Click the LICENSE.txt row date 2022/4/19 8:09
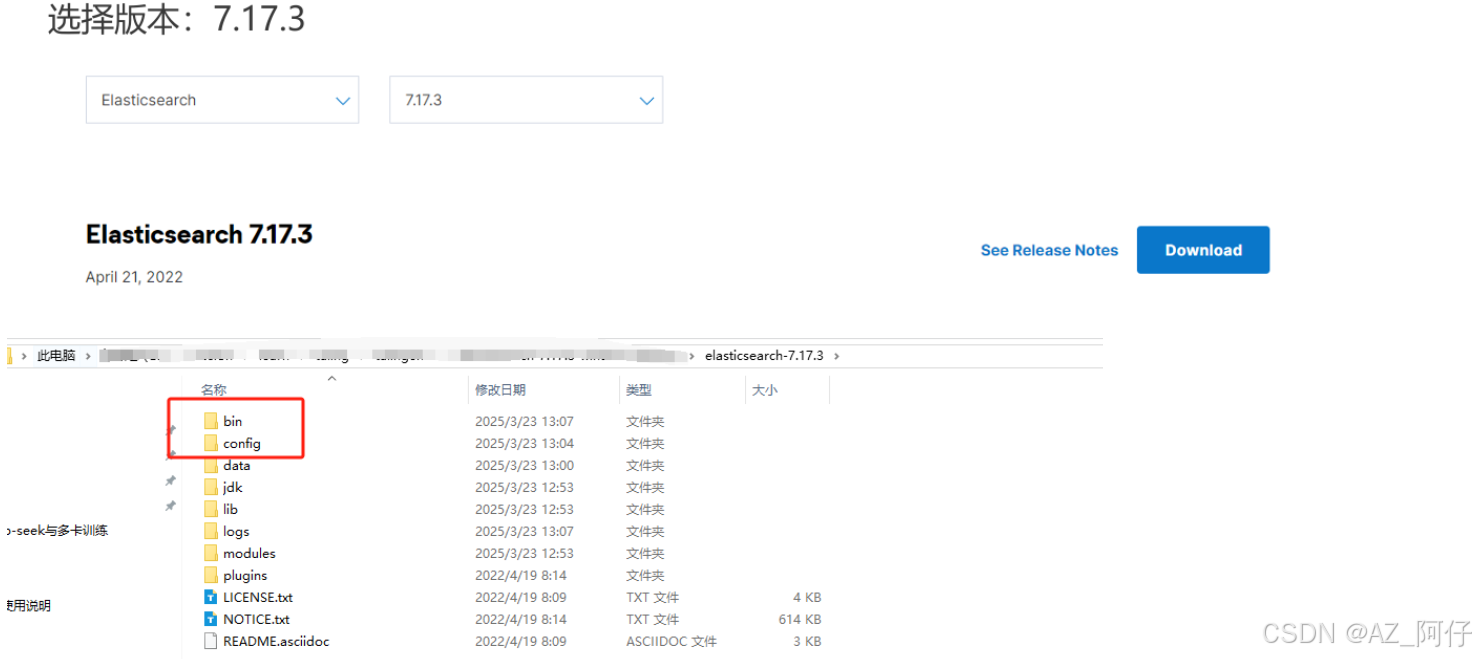The image size is (1476, 659). point(521,597)
